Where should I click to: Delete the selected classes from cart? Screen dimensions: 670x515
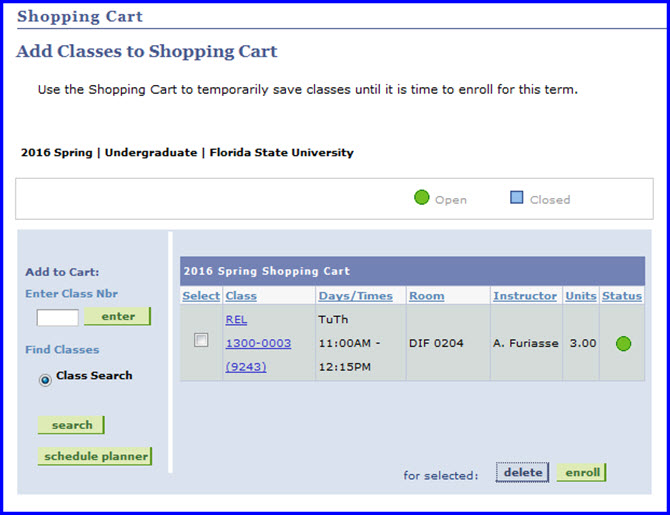[x=522, y=472]
